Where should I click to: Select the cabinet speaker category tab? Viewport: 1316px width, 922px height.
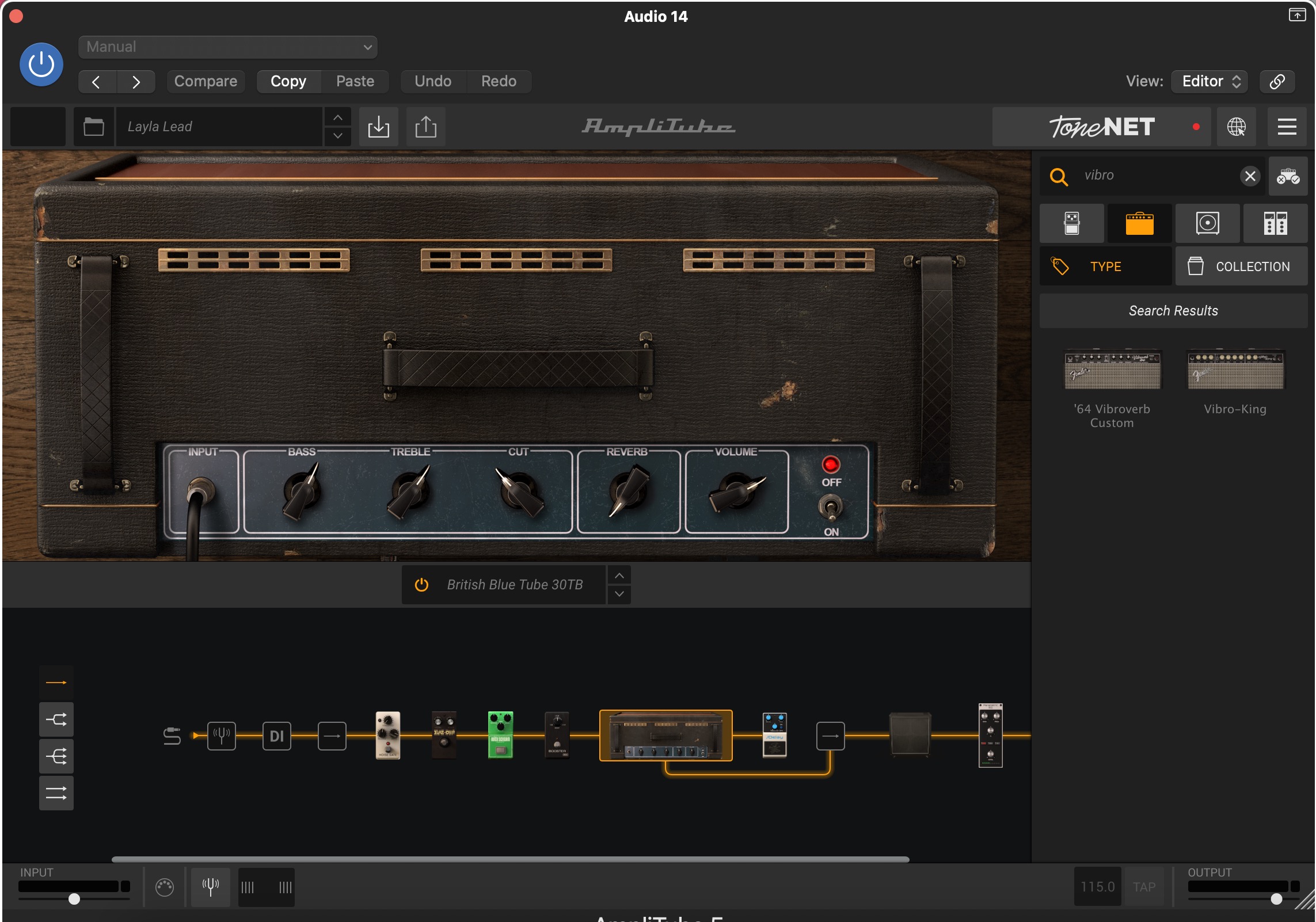point(1207,223)
